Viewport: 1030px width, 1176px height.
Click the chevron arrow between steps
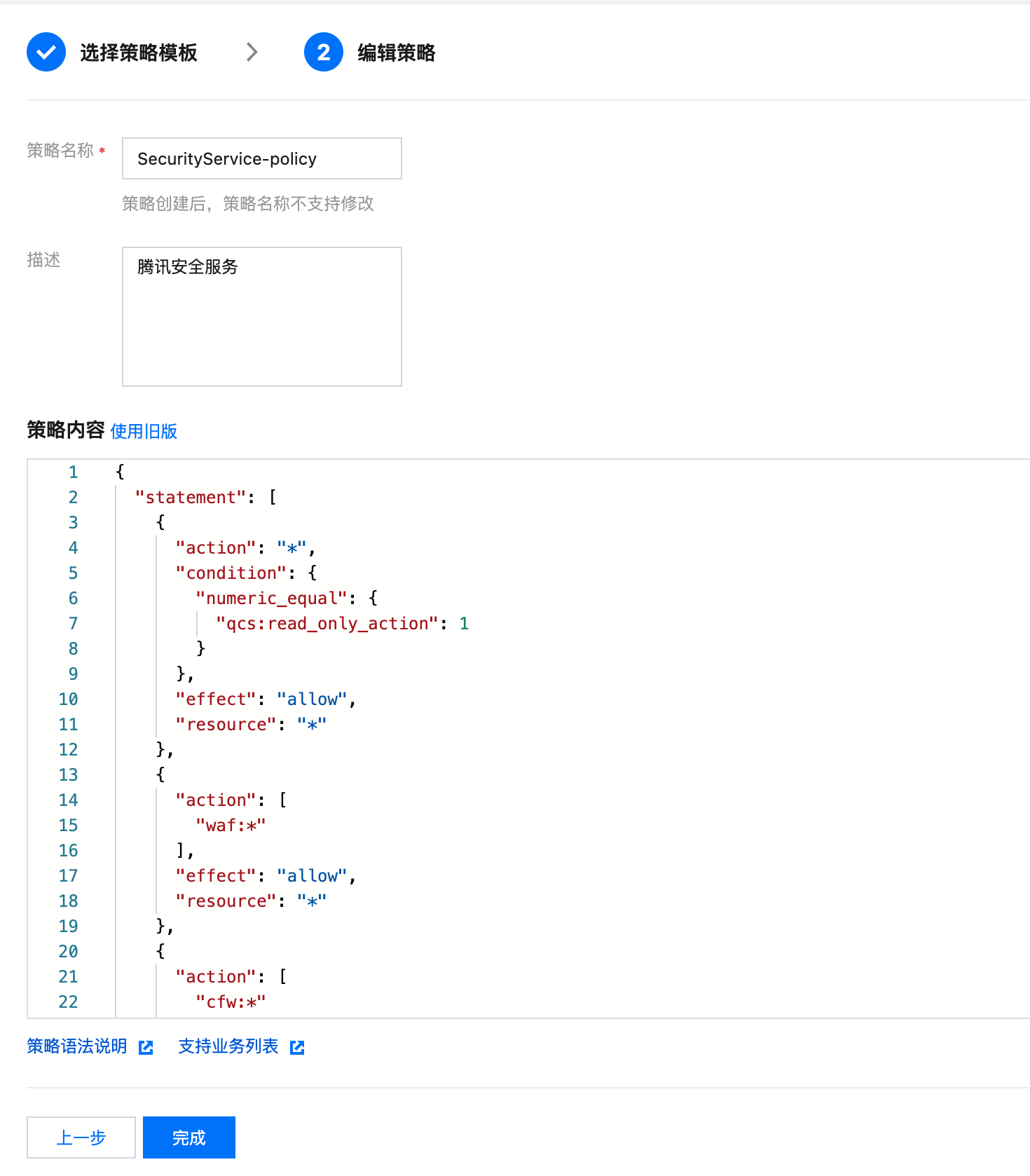(252, 52)
